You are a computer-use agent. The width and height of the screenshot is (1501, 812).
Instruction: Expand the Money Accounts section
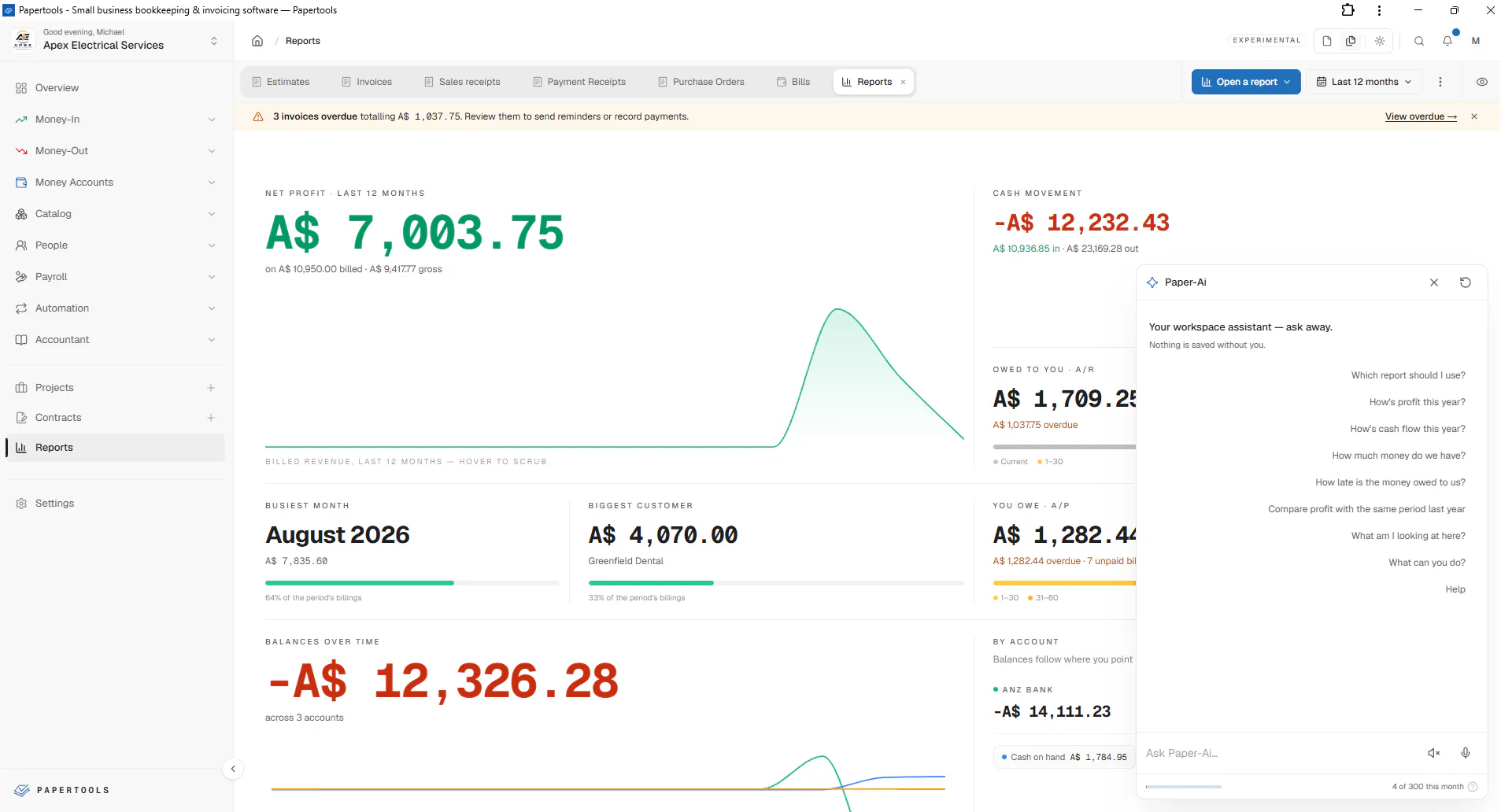(x=115, y=183)
